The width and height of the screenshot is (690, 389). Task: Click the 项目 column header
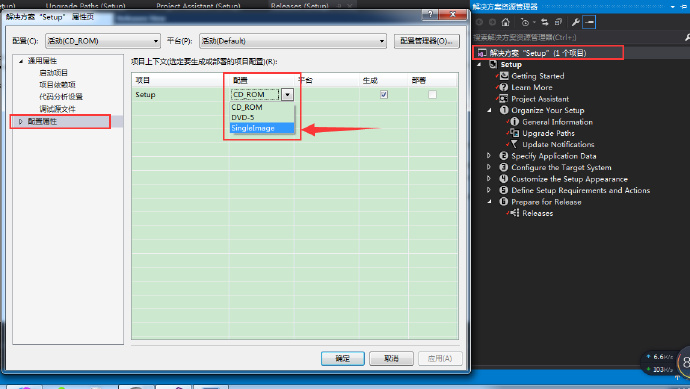click(x=180, y=80)
